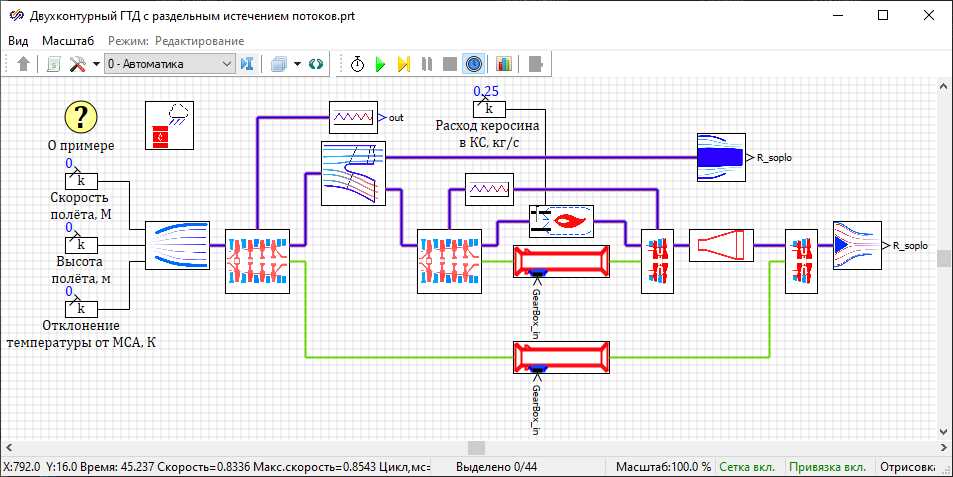Toggle grid via 'Сетка вкл.' in status bar
The height and width of the screenshot is (477, 953).
(748, 467)
